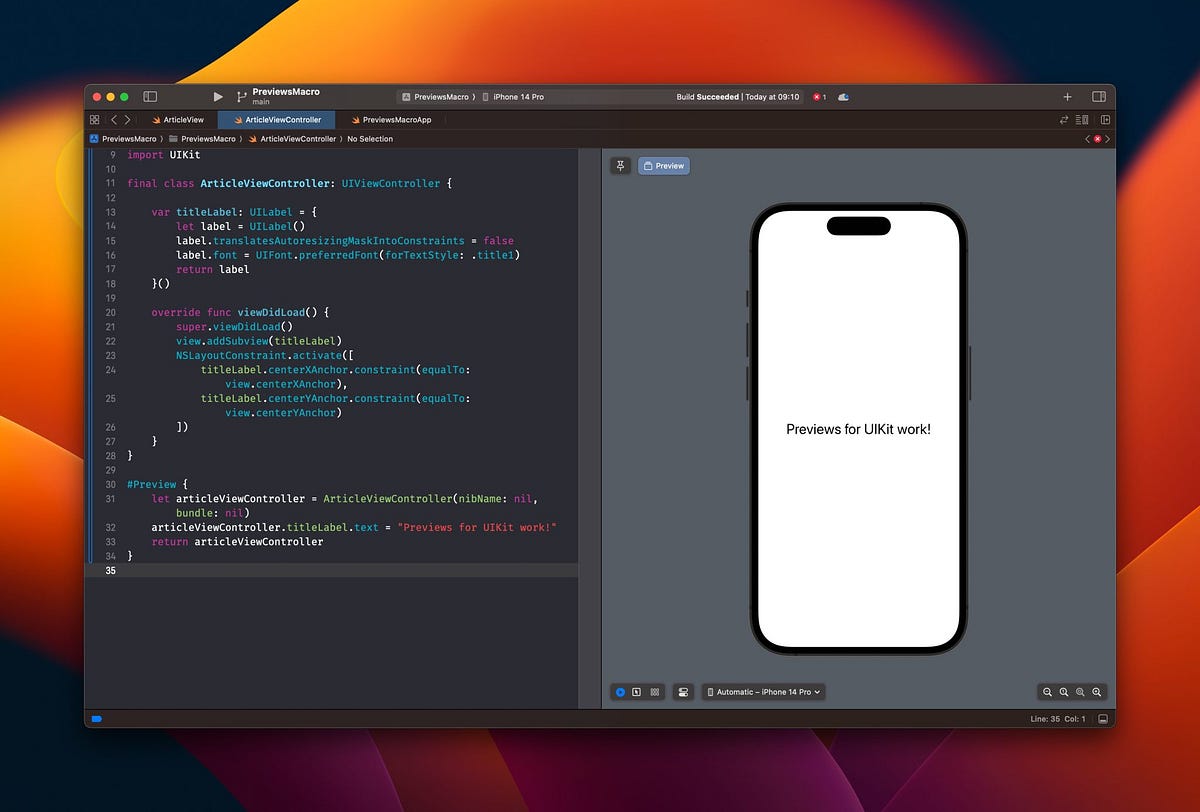Open device settings icon in preview bar
Screen dimensions: 1200x812
pos(683,691)
